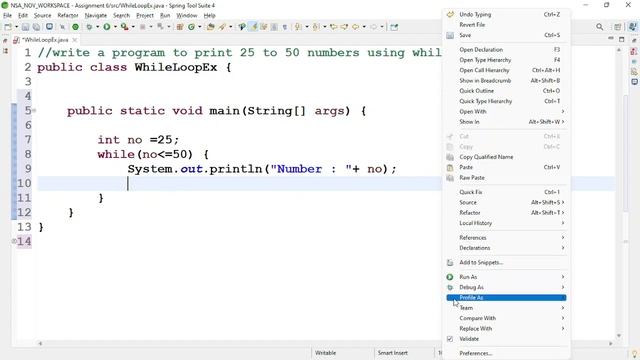This screenshot has height=360, width=640.
Task: Click the editor vertical scrollbar down arrow
Action: click(619, 336)
